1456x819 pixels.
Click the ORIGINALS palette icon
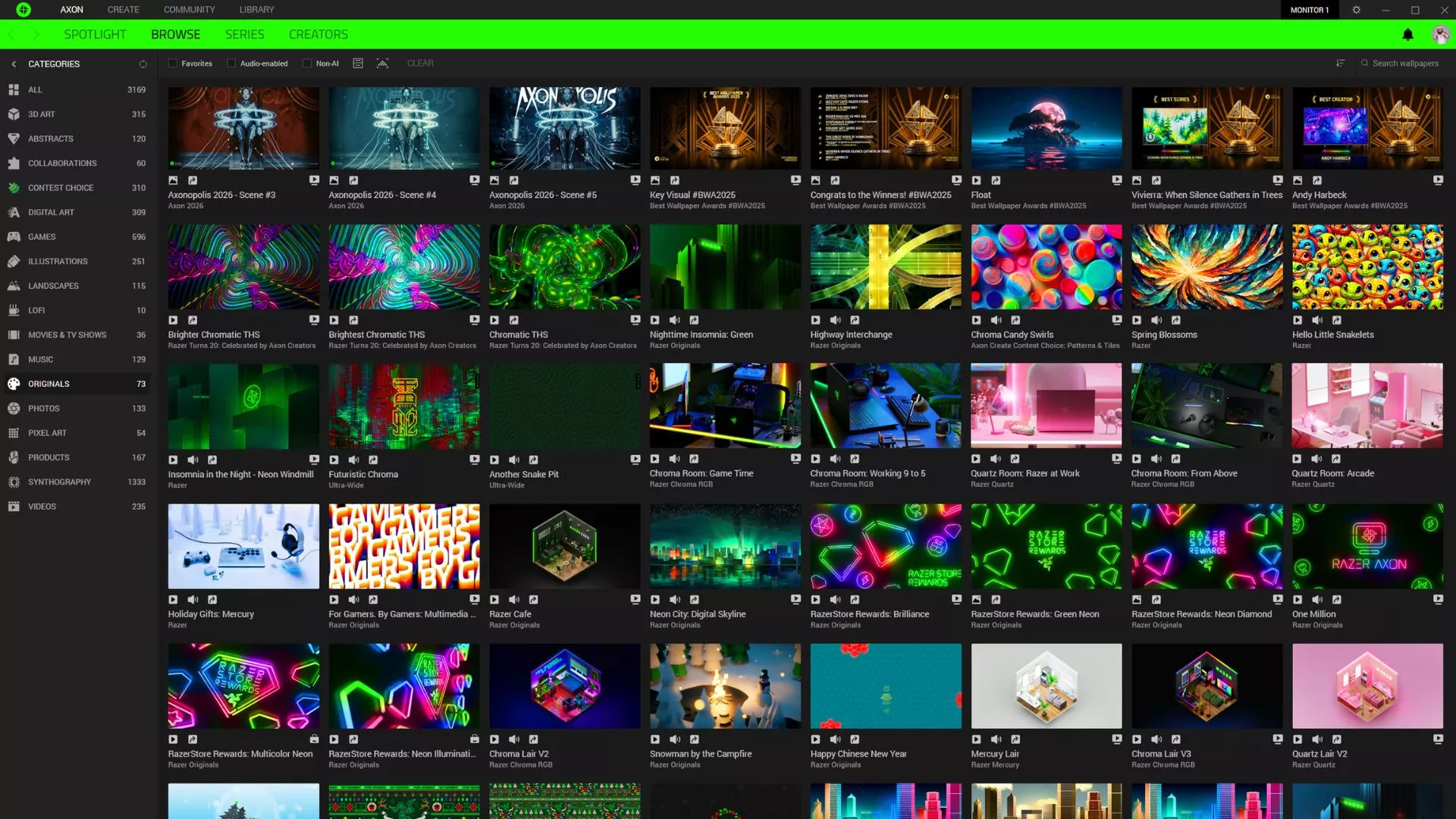click(14, 384)
